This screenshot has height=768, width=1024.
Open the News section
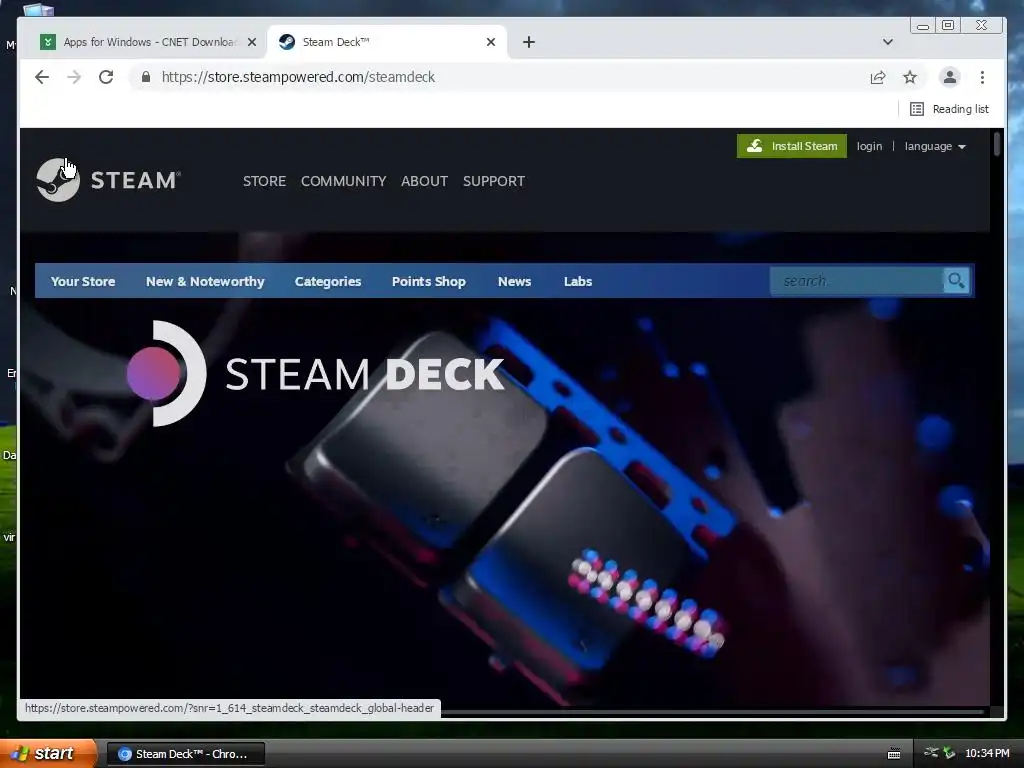(515, 281)
